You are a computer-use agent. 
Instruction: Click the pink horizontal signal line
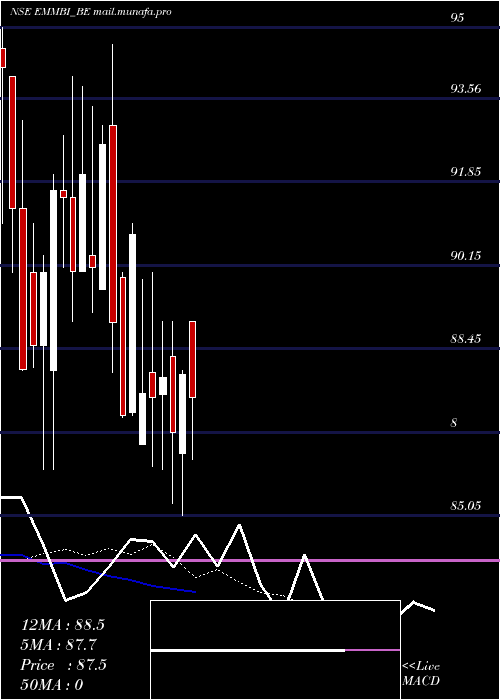250,560
